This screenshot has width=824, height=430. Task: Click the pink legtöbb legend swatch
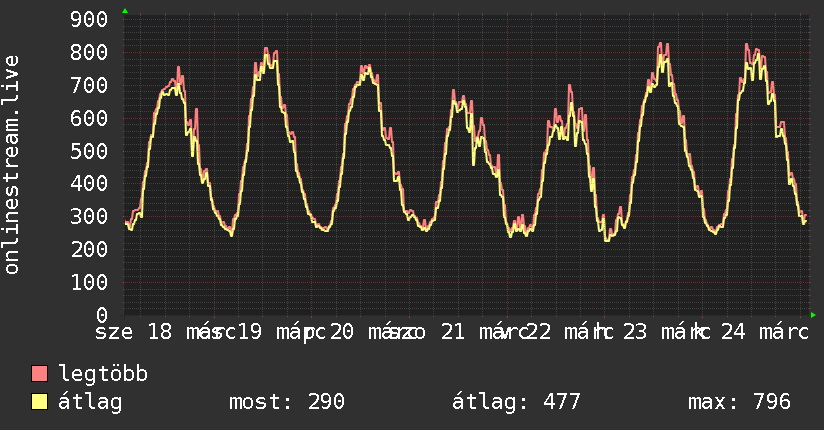click(x=39, y=373)
